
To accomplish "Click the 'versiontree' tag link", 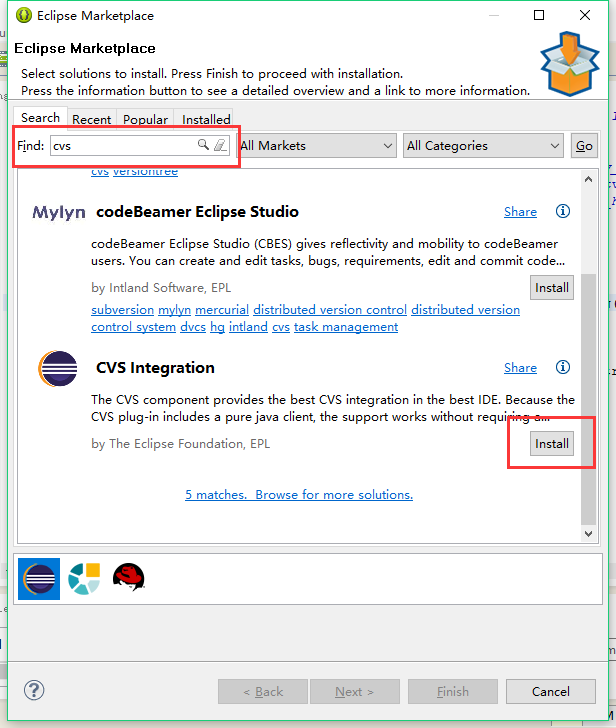I will pyautogui.click(x=145, y=172).
